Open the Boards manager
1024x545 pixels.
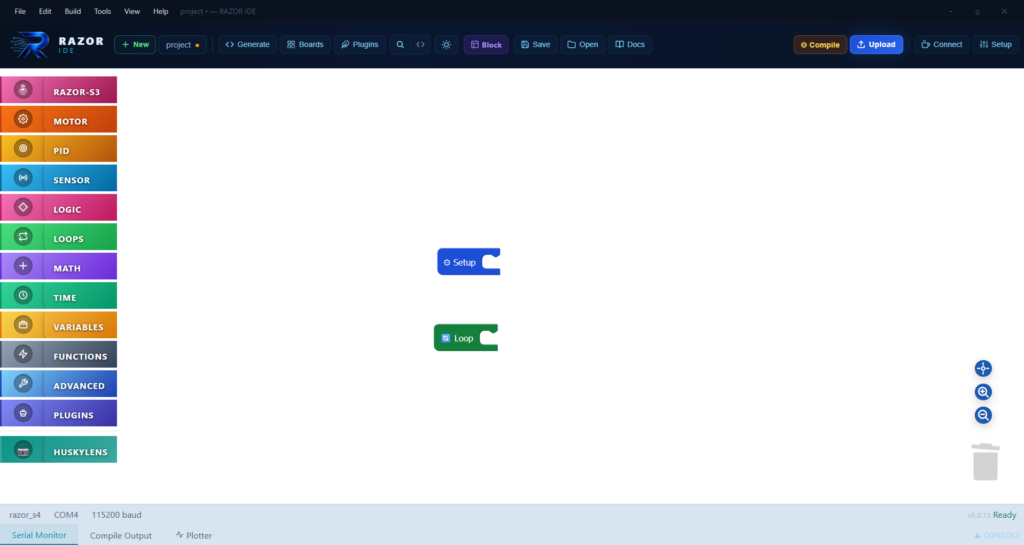click(x=305, y=44)
